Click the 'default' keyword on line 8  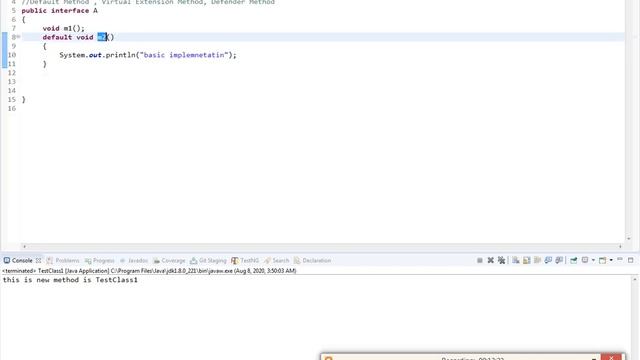pyautogui.click(x=57, y=37)
